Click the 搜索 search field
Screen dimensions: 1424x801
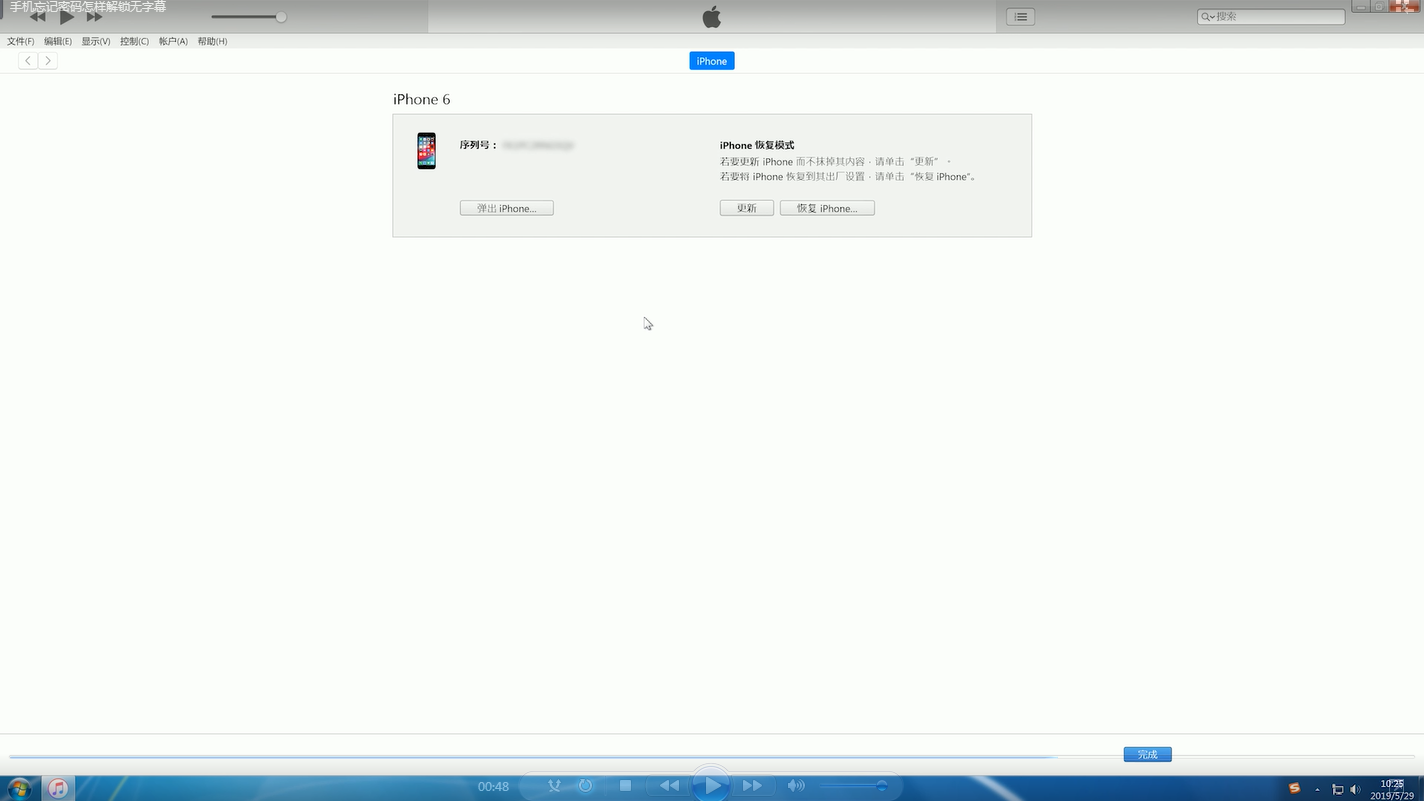(x=1271, y=17)
